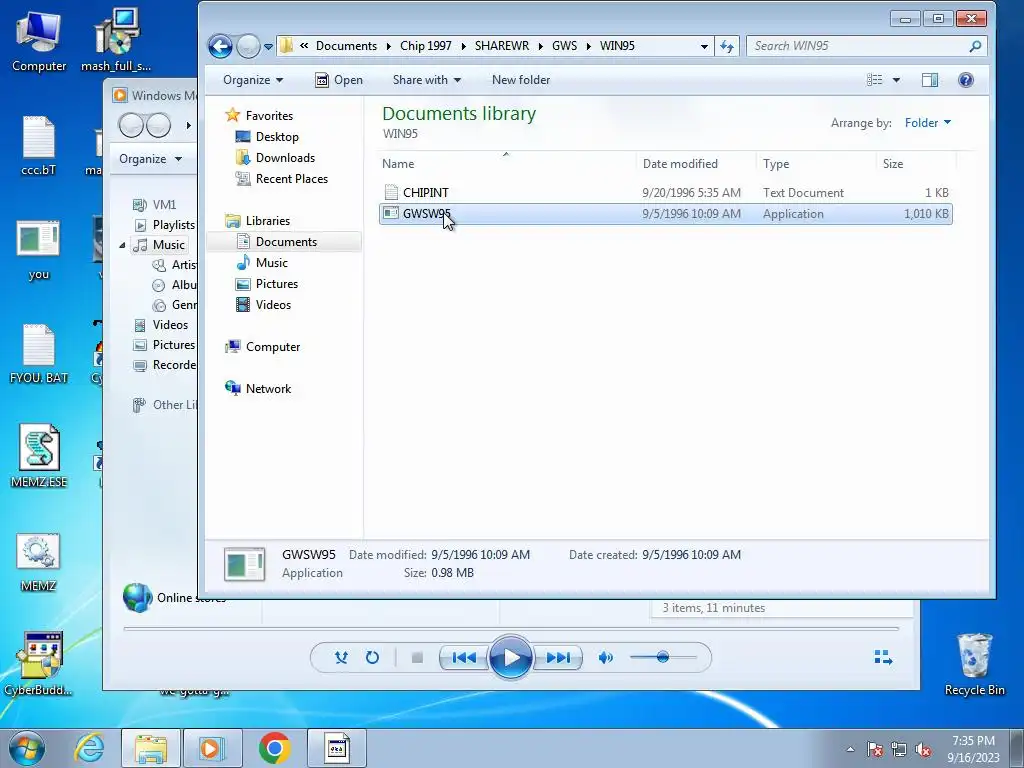
Task: Click the Open toolbar button
Action: click(x=339, y=80)
